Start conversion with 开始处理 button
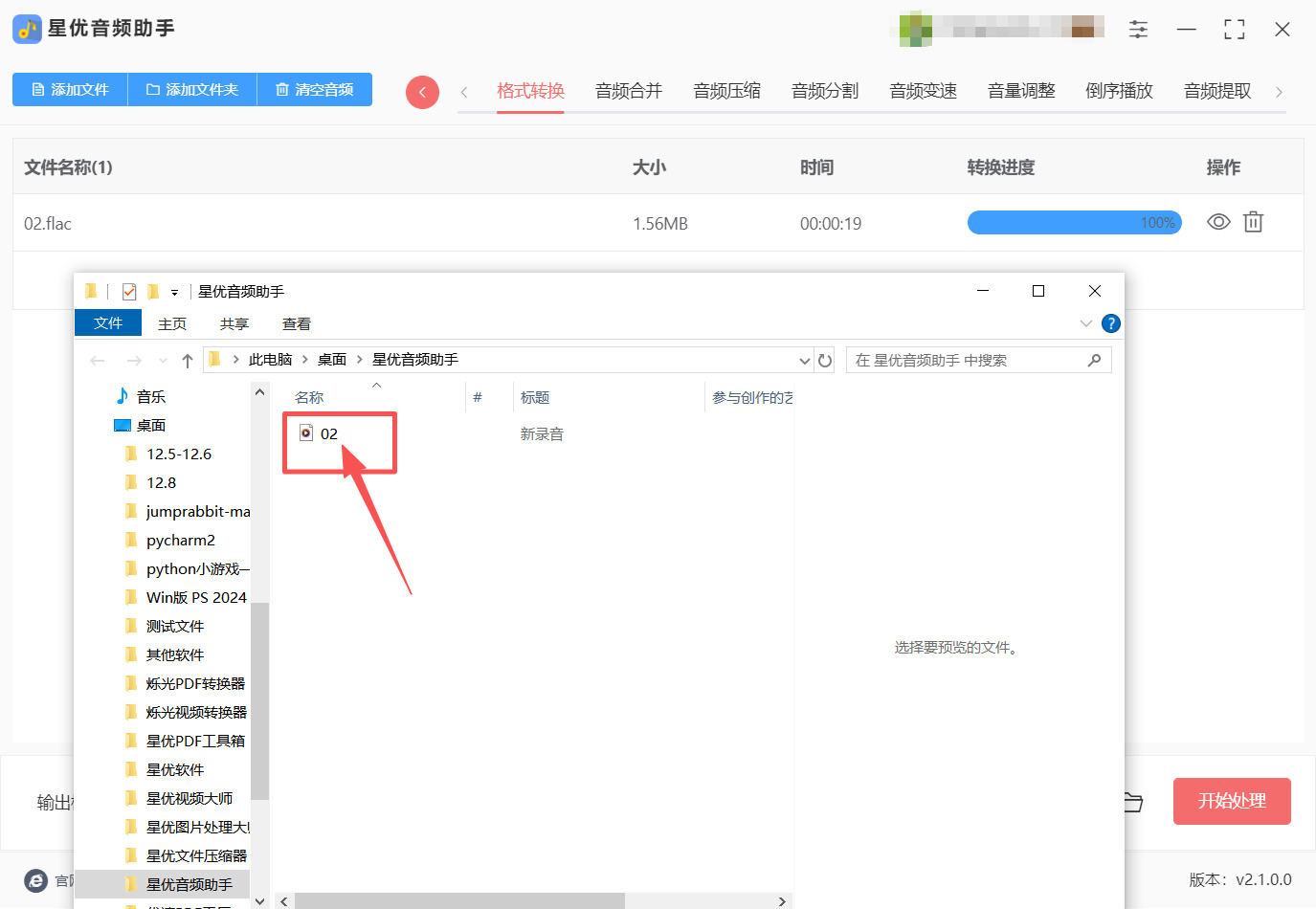The width and height of the screenshot is (1316, 909). 1232,801
